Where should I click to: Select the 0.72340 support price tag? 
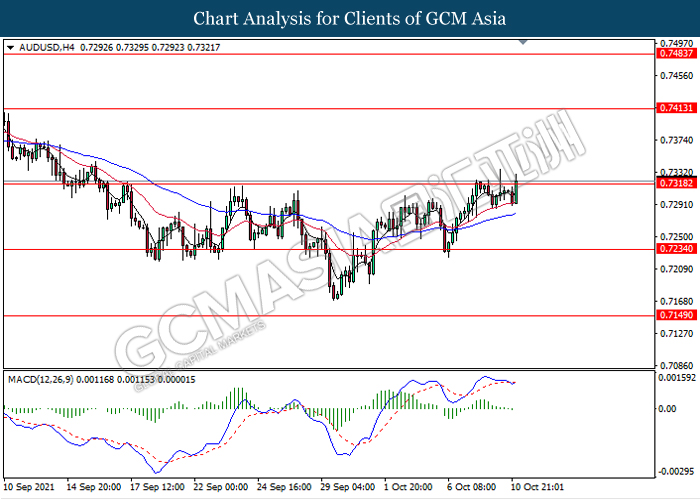coord(675,248)
